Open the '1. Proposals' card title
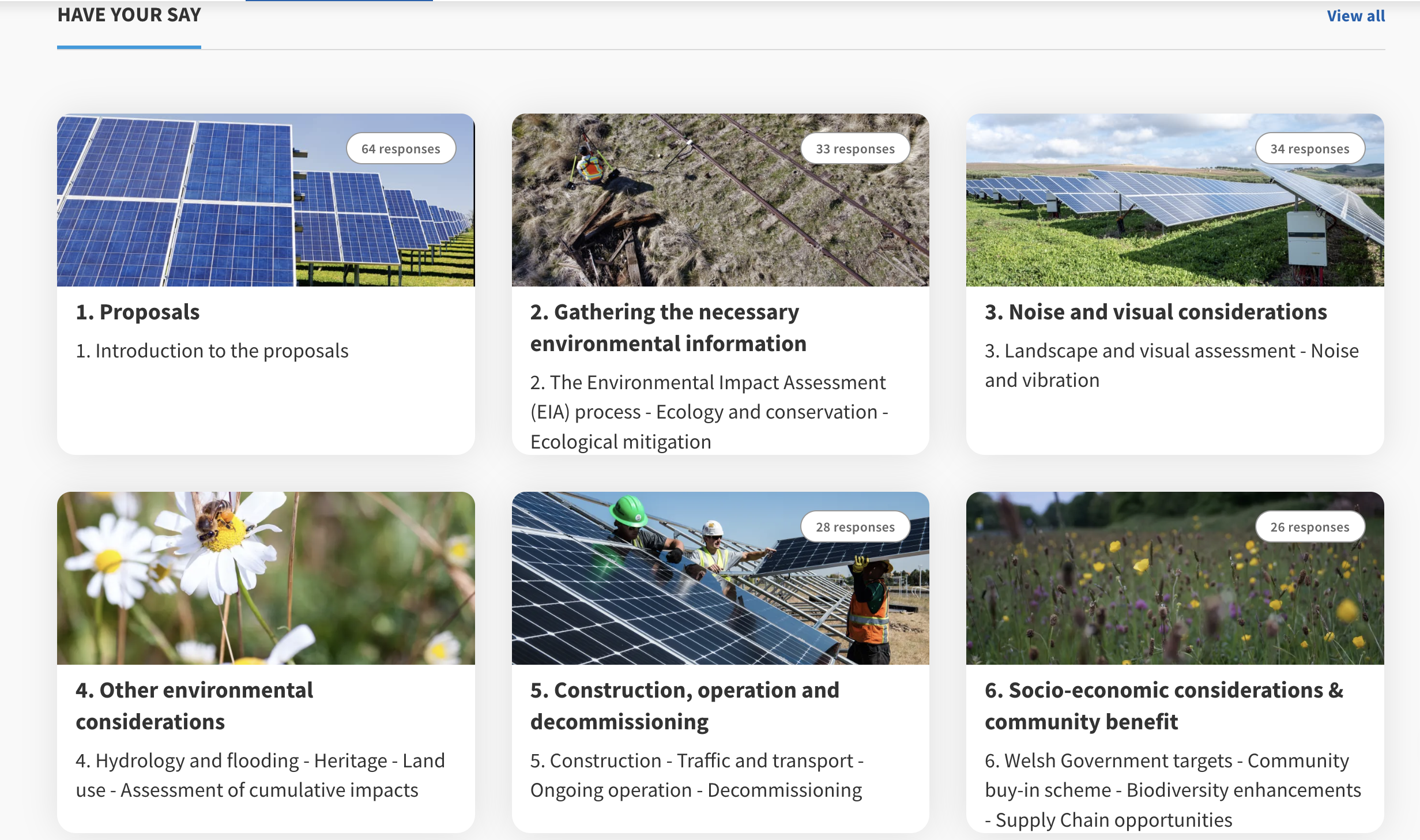1420x840 pixels. (x=138, y=312)
